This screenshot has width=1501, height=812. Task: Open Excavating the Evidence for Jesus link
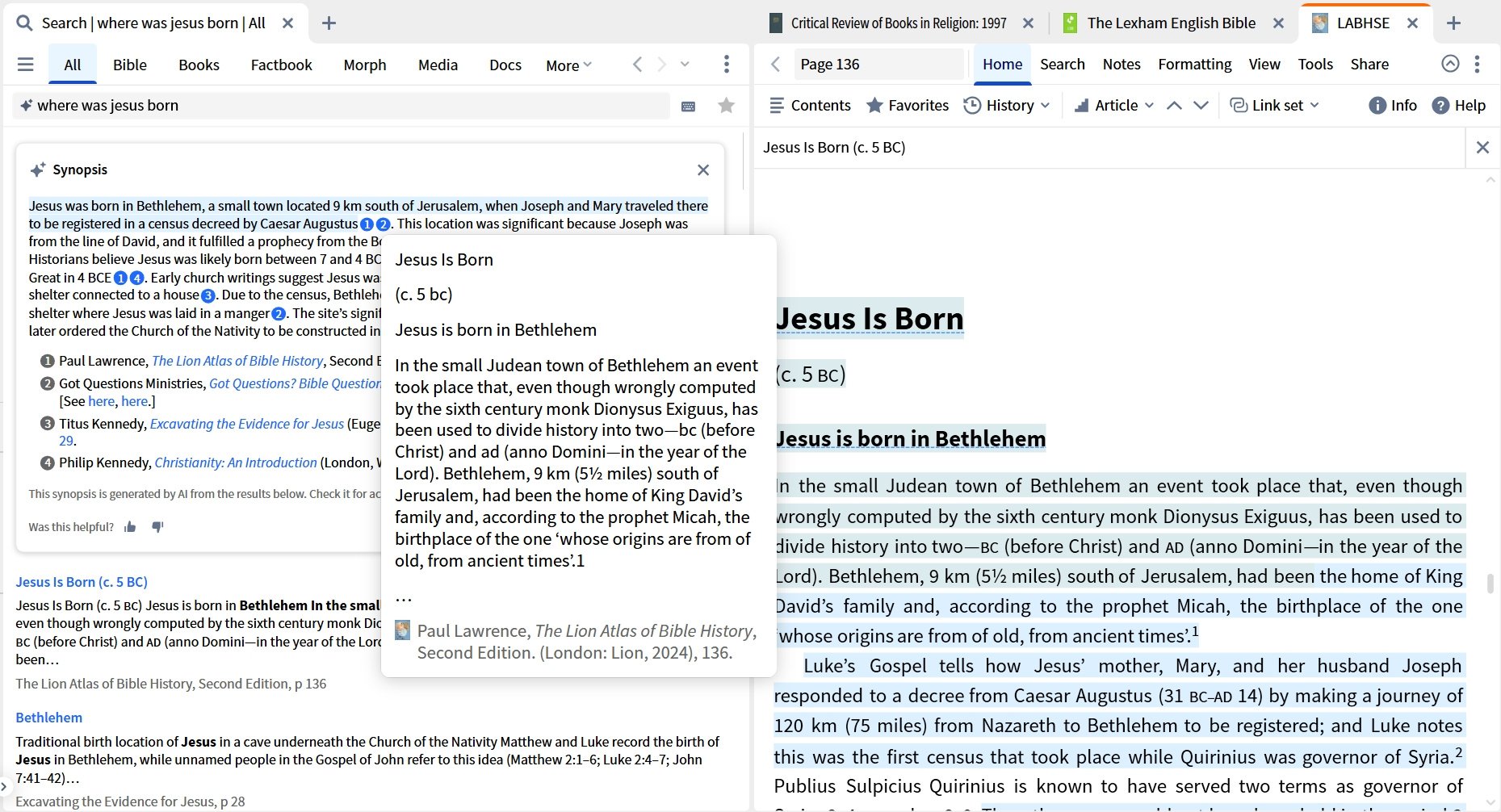coord(246,424)
